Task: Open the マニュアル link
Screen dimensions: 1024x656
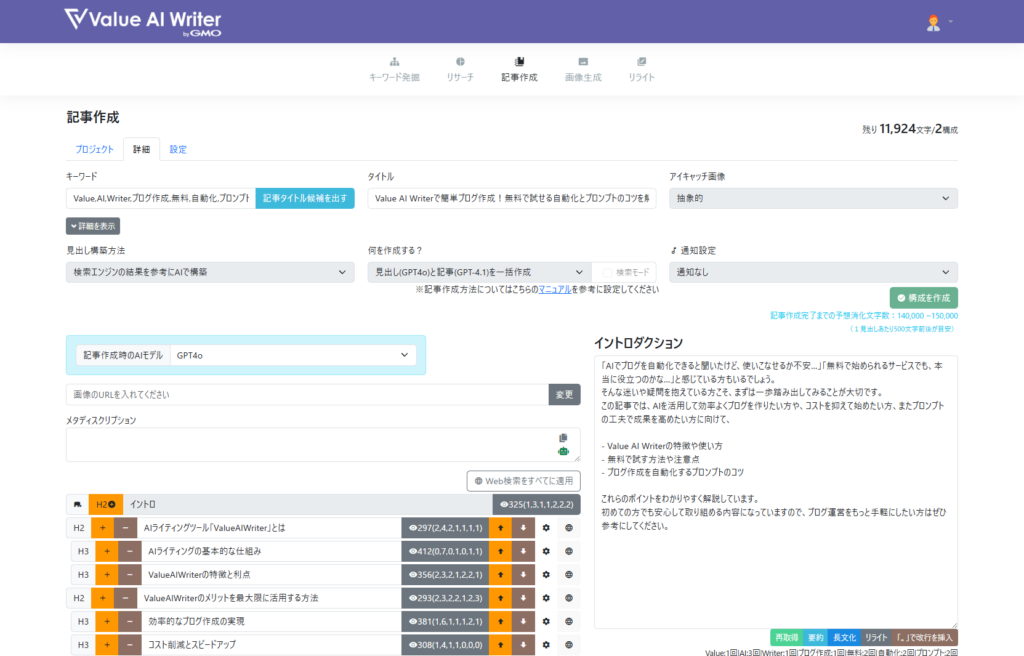Action: (x=554, y=289)
